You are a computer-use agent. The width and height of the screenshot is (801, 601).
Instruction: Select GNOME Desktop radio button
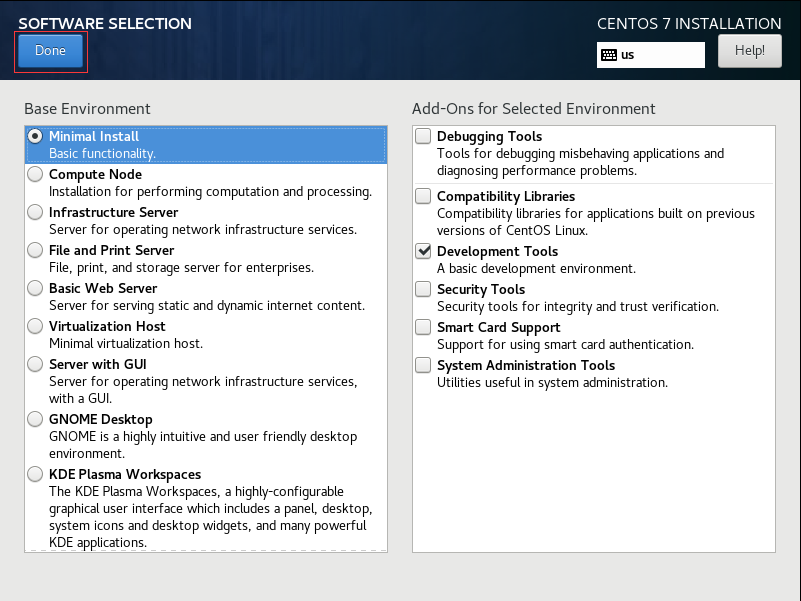(x=35, y=419)
